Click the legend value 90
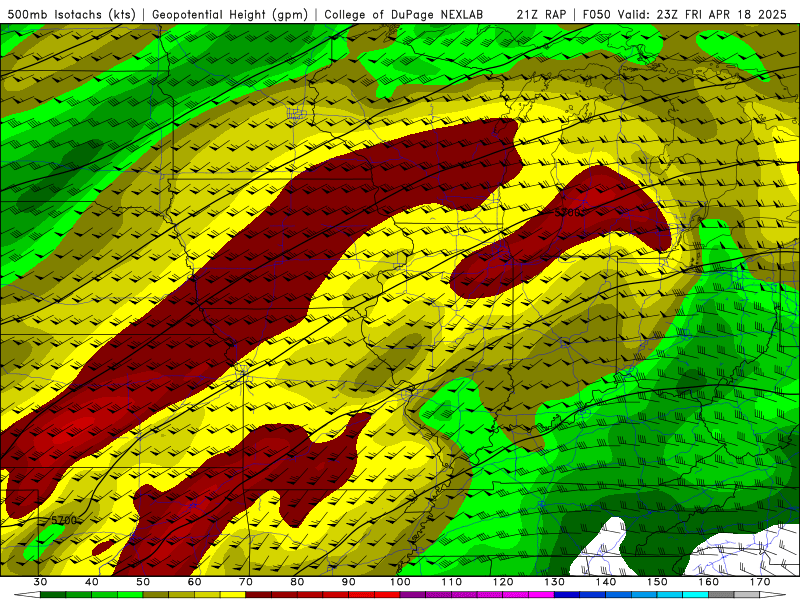This screenshot has width=800, height=600. (348, 582)
